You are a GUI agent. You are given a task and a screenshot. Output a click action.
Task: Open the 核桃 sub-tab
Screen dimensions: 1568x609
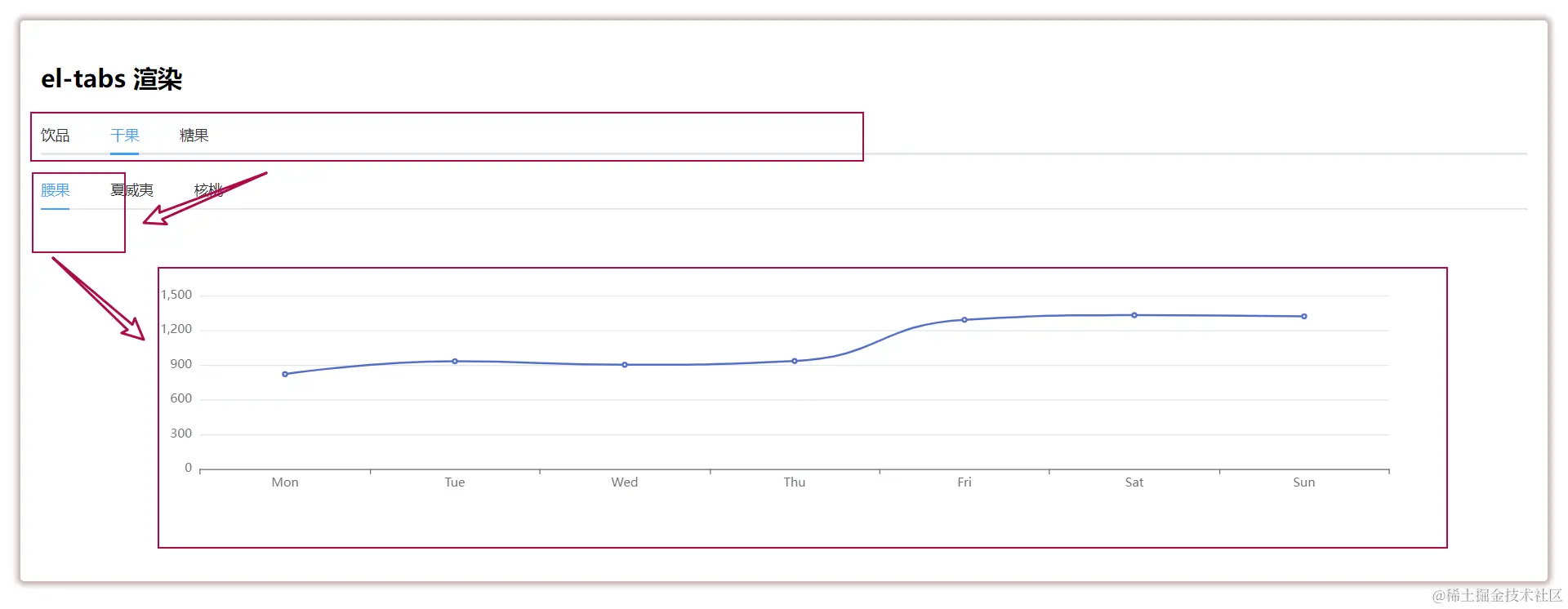pyautogui.click(x=208, y=190)
